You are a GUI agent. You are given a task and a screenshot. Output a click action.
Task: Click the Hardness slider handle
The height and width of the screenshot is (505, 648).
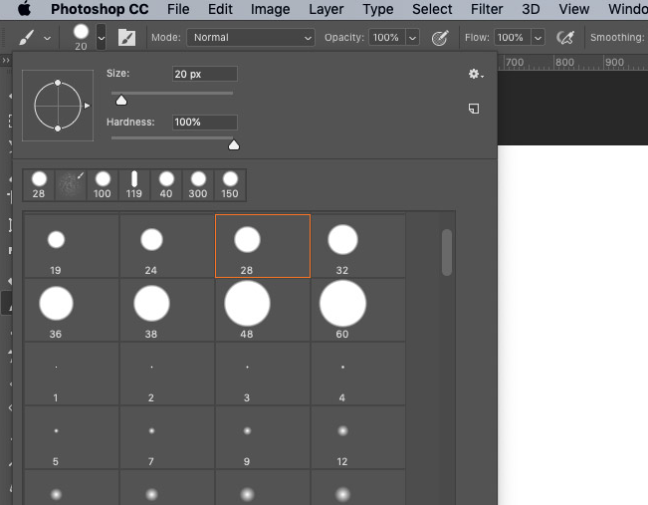(234, 145)
